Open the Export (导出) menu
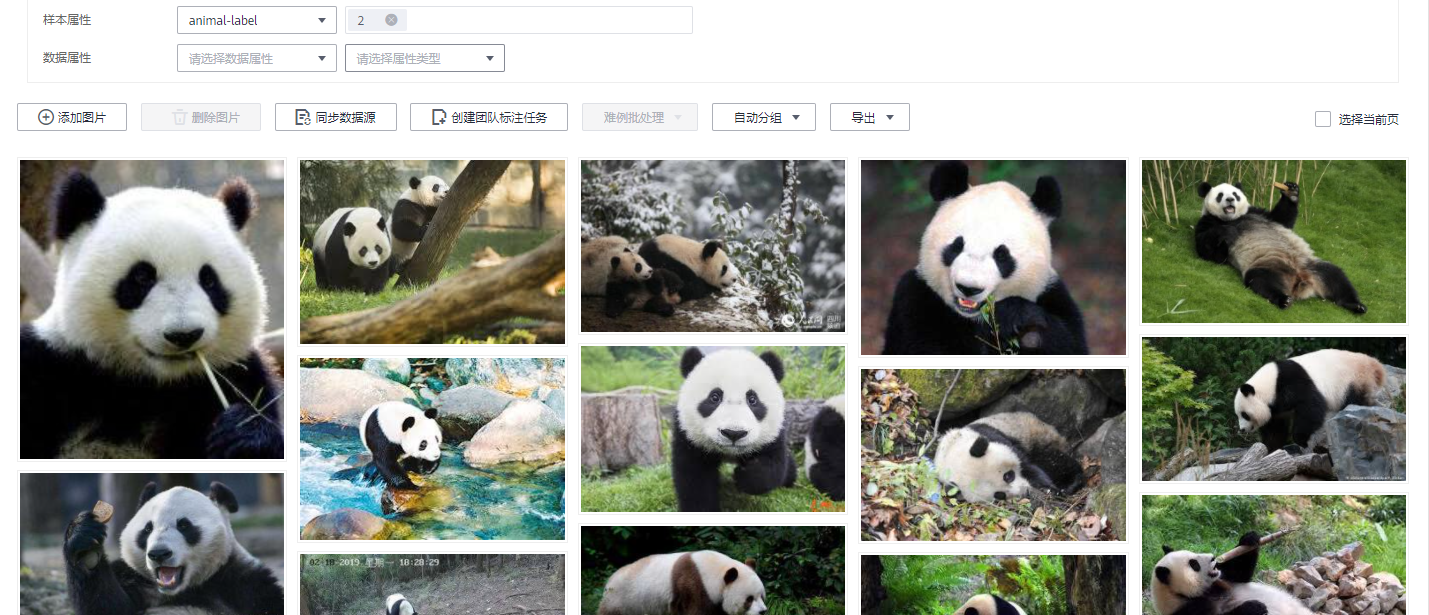This screenshot has height=615, width=1429. 869,117
